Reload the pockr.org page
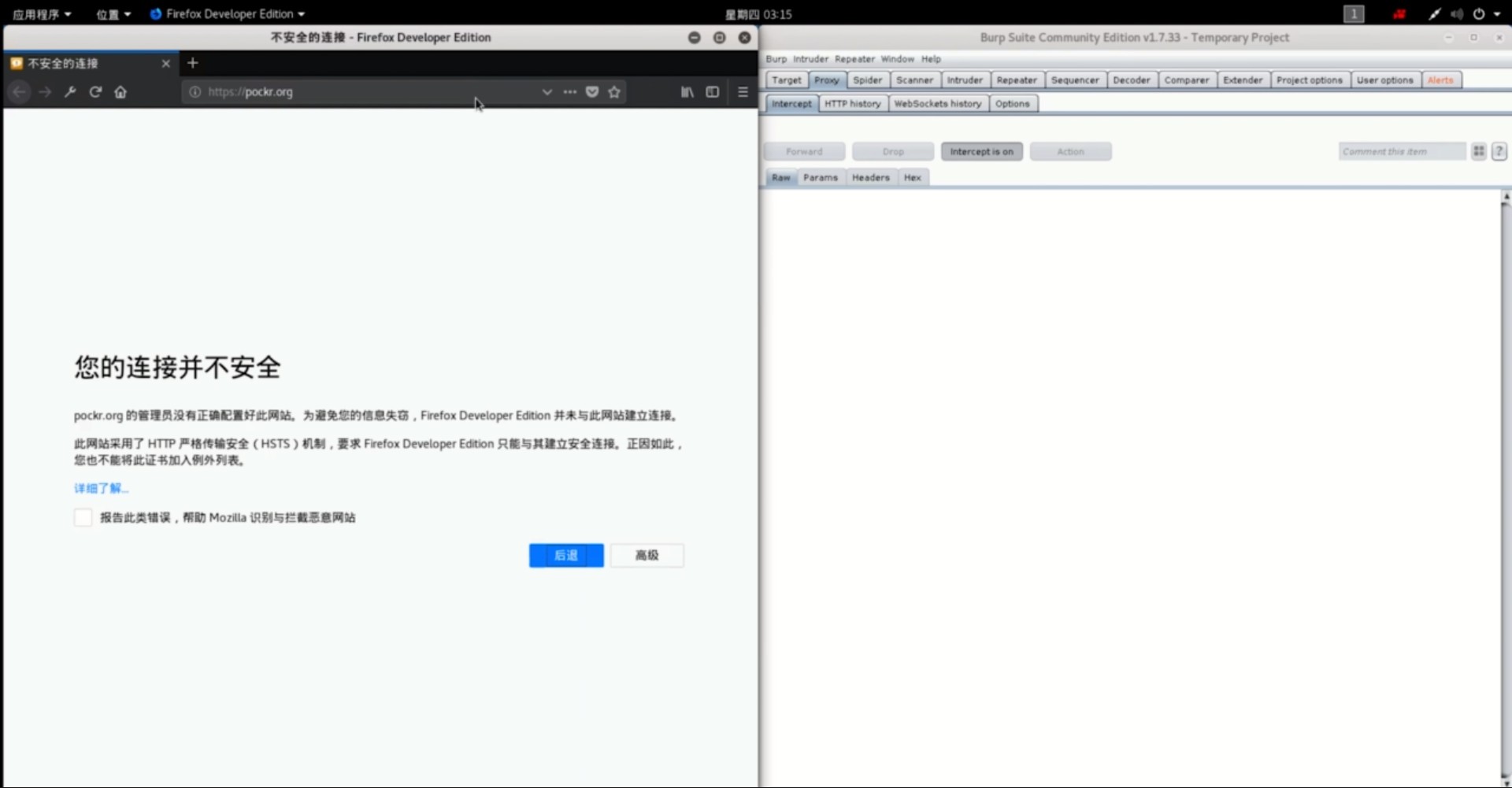 (95, 92)
